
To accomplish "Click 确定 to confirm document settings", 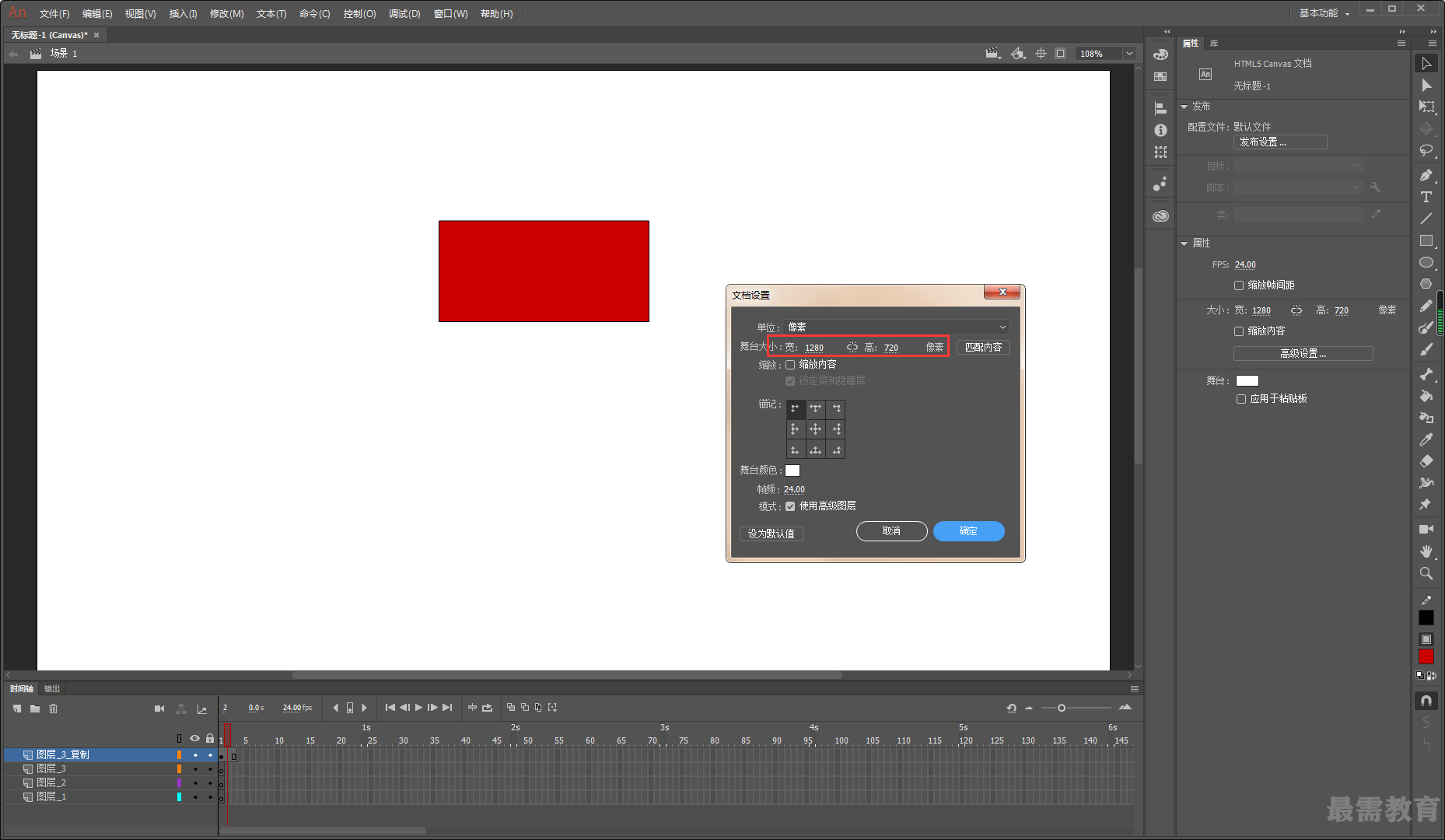I will (x=968, y=531).
